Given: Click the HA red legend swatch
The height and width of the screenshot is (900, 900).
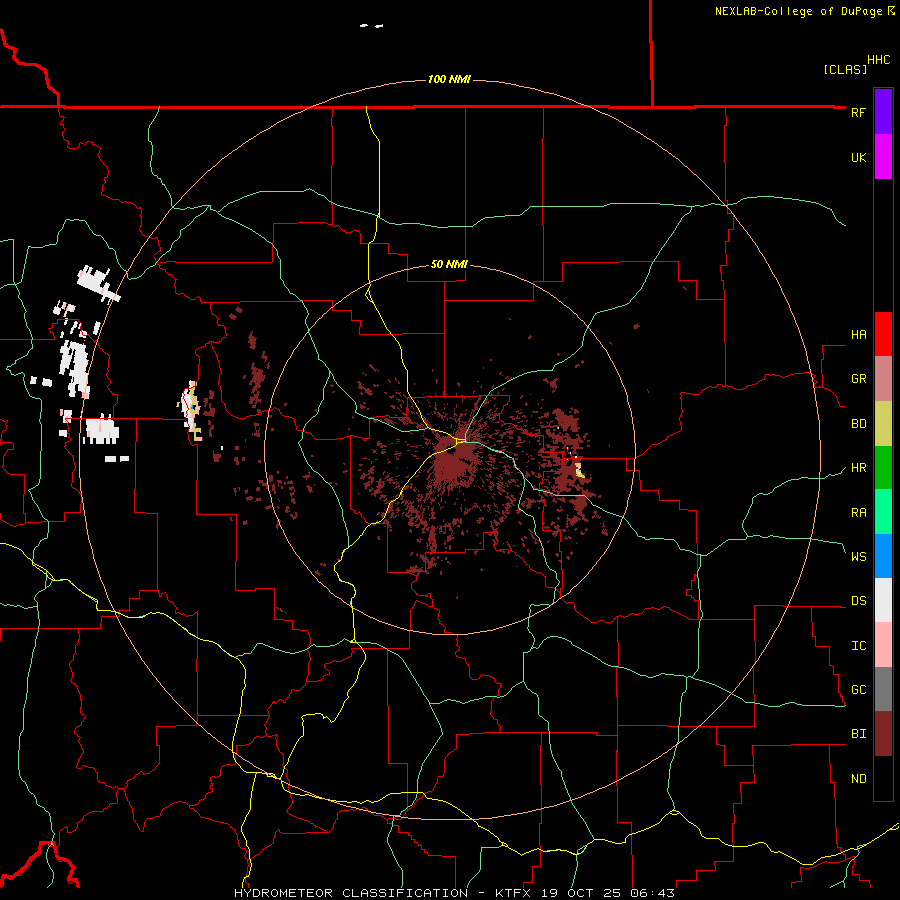Looking at the screenshot, I should (883, 334).
